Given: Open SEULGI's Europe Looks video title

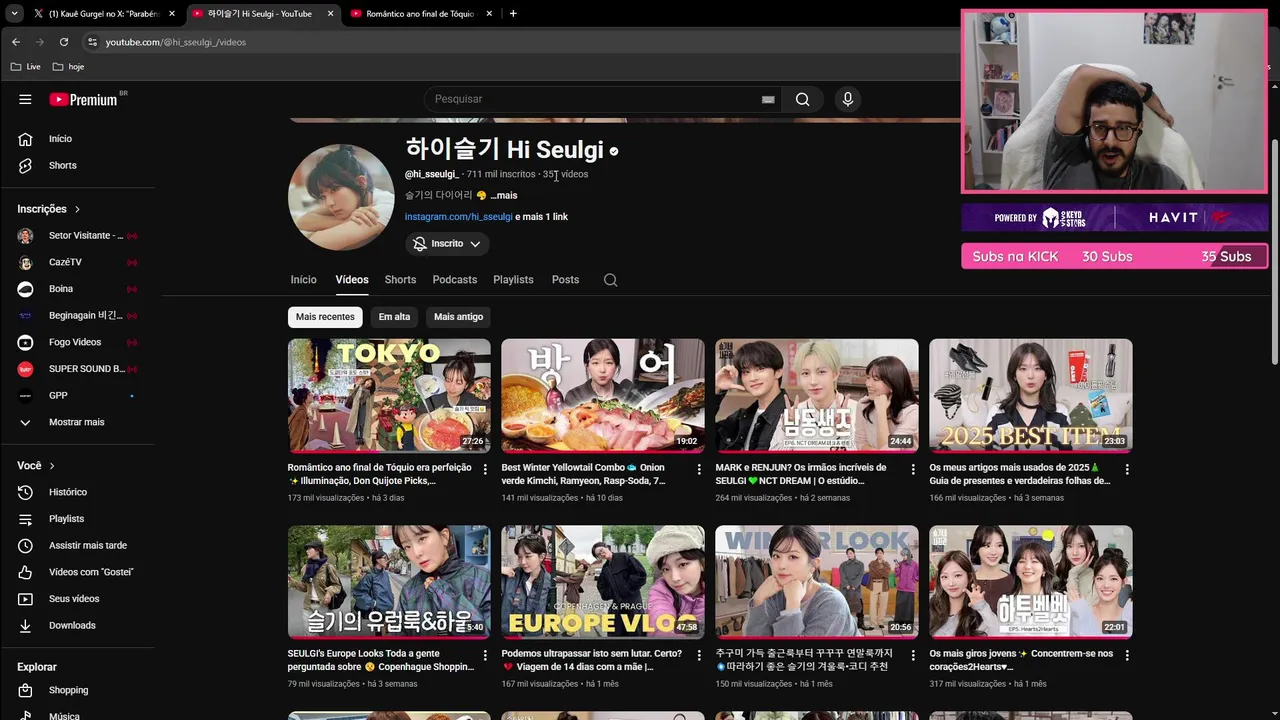Looking at the screenshot, I should [380, 660].
